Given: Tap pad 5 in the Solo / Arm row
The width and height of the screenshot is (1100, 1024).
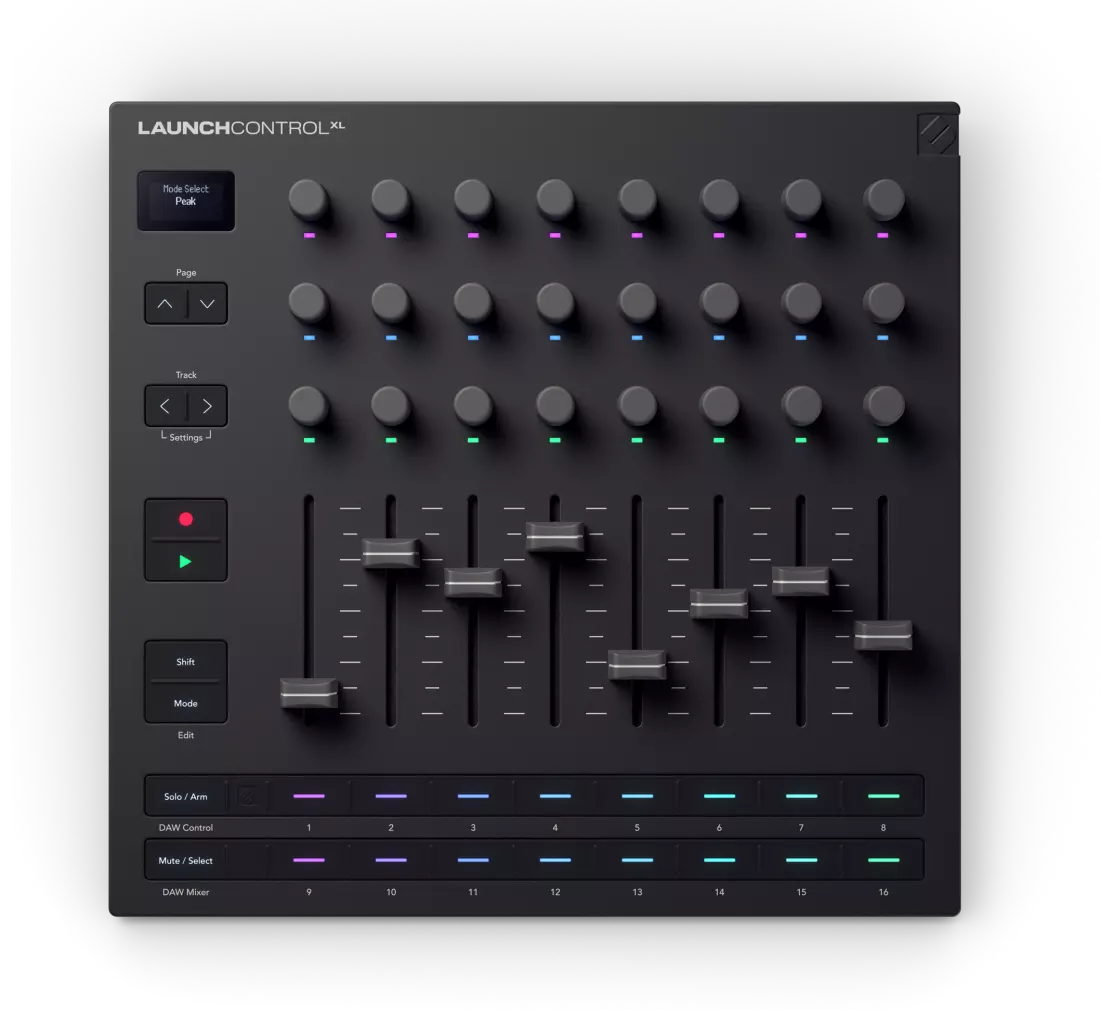Looking at the screenshot, I should [x=637, y=796].
